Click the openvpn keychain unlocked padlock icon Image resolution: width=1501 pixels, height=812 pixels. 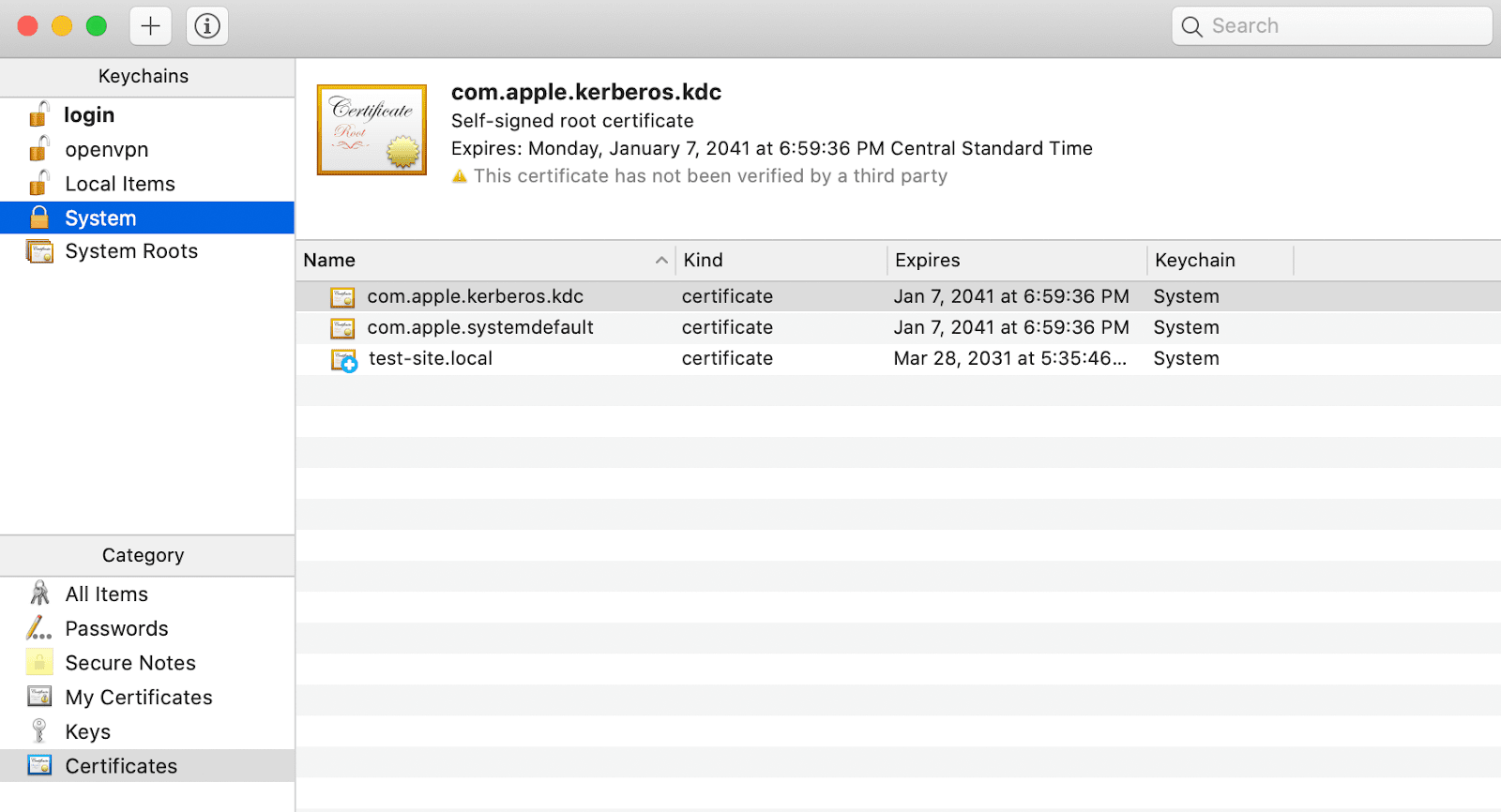pyautogui.click(x=38, y=149)
